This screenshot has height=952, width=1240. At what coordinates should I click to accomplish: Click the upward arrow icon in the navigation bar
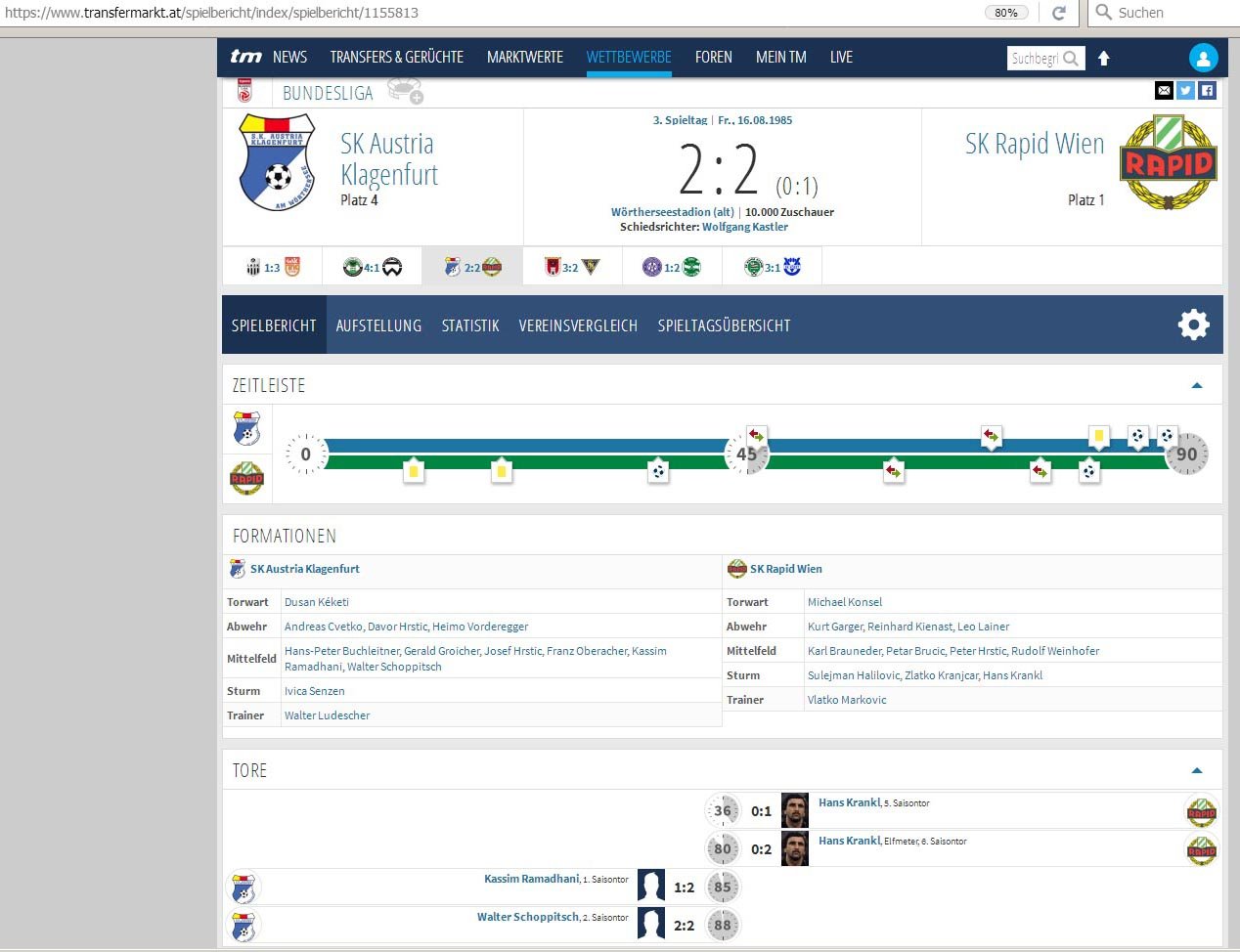(1104, 59)
